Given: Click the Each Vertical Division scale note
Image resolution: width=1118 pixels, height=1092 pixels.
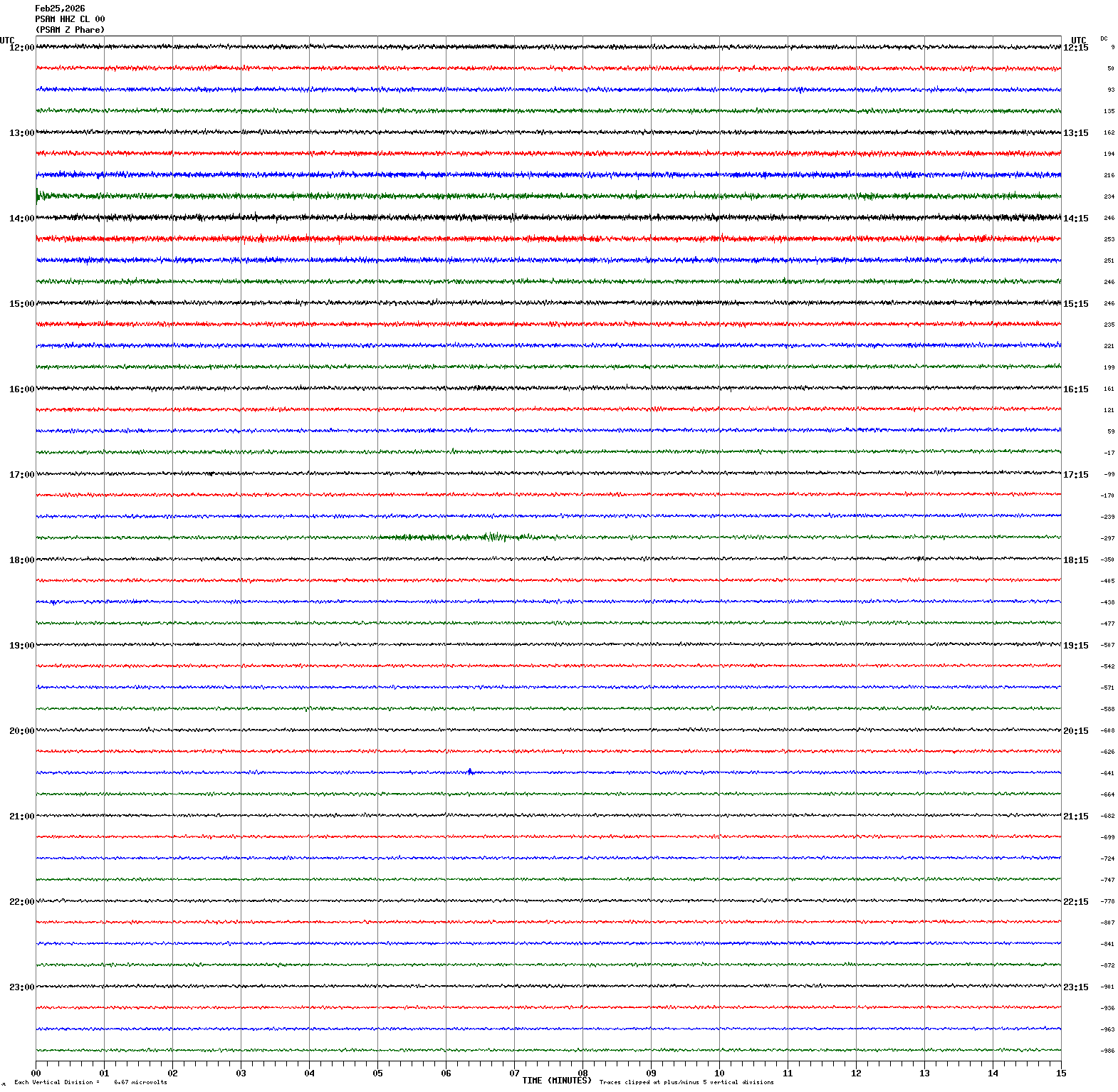Looking at the screenshot, I should tap(90, 1083).
